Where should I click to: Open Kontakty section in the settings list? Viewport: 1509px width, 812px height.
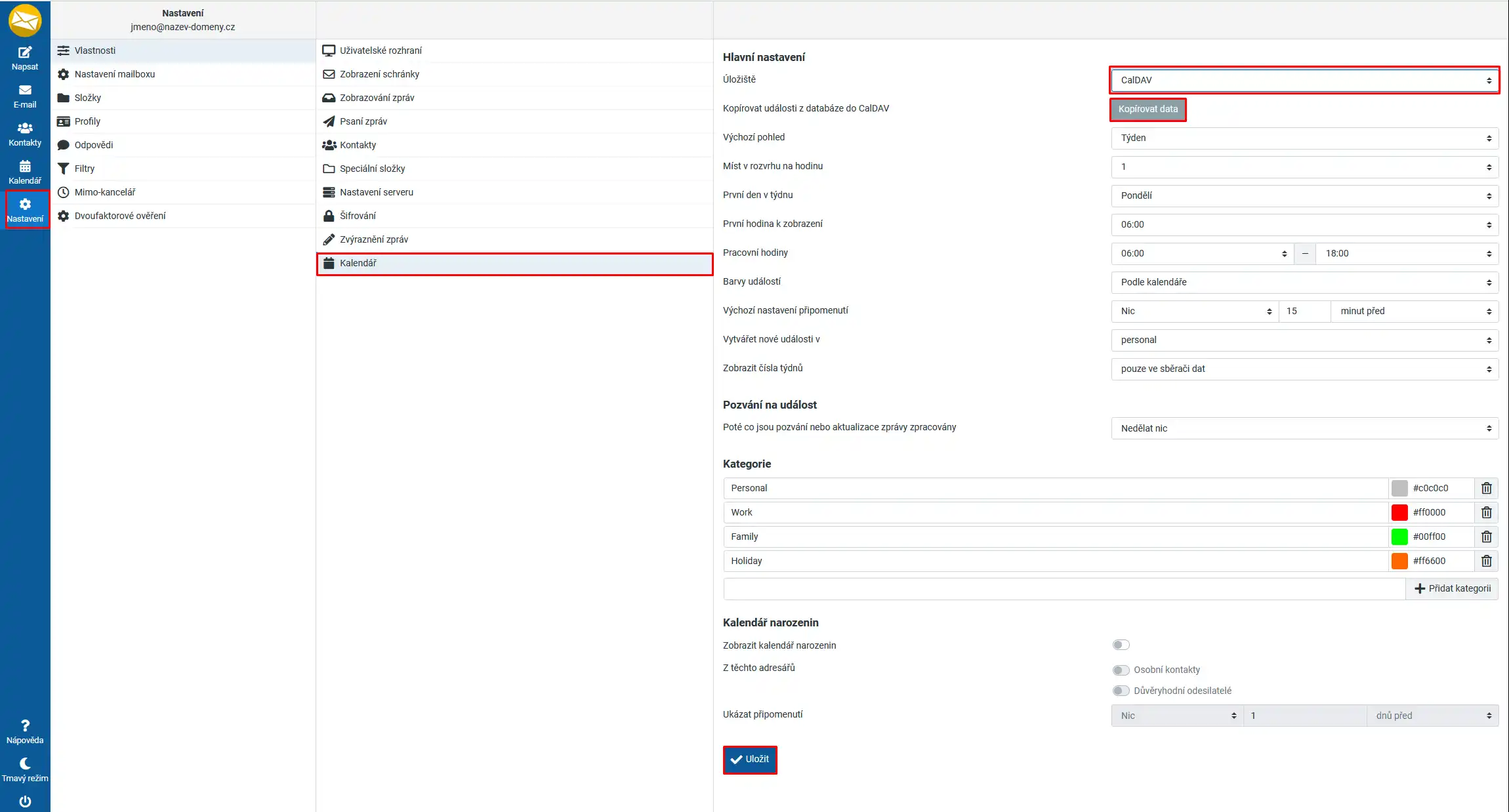coord(514,145)
